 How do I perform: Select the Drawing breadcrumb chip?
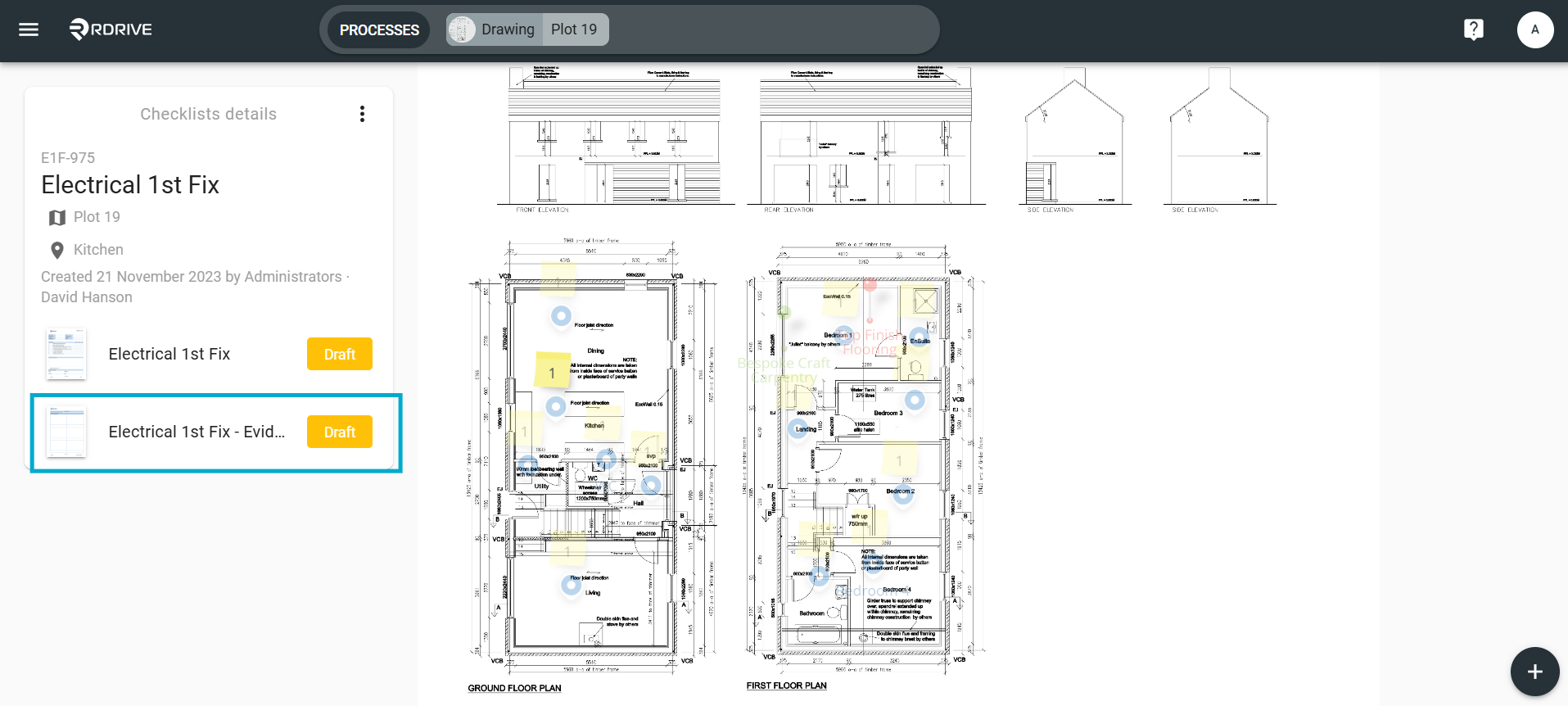pyautogui.click(x=493, y=29)
